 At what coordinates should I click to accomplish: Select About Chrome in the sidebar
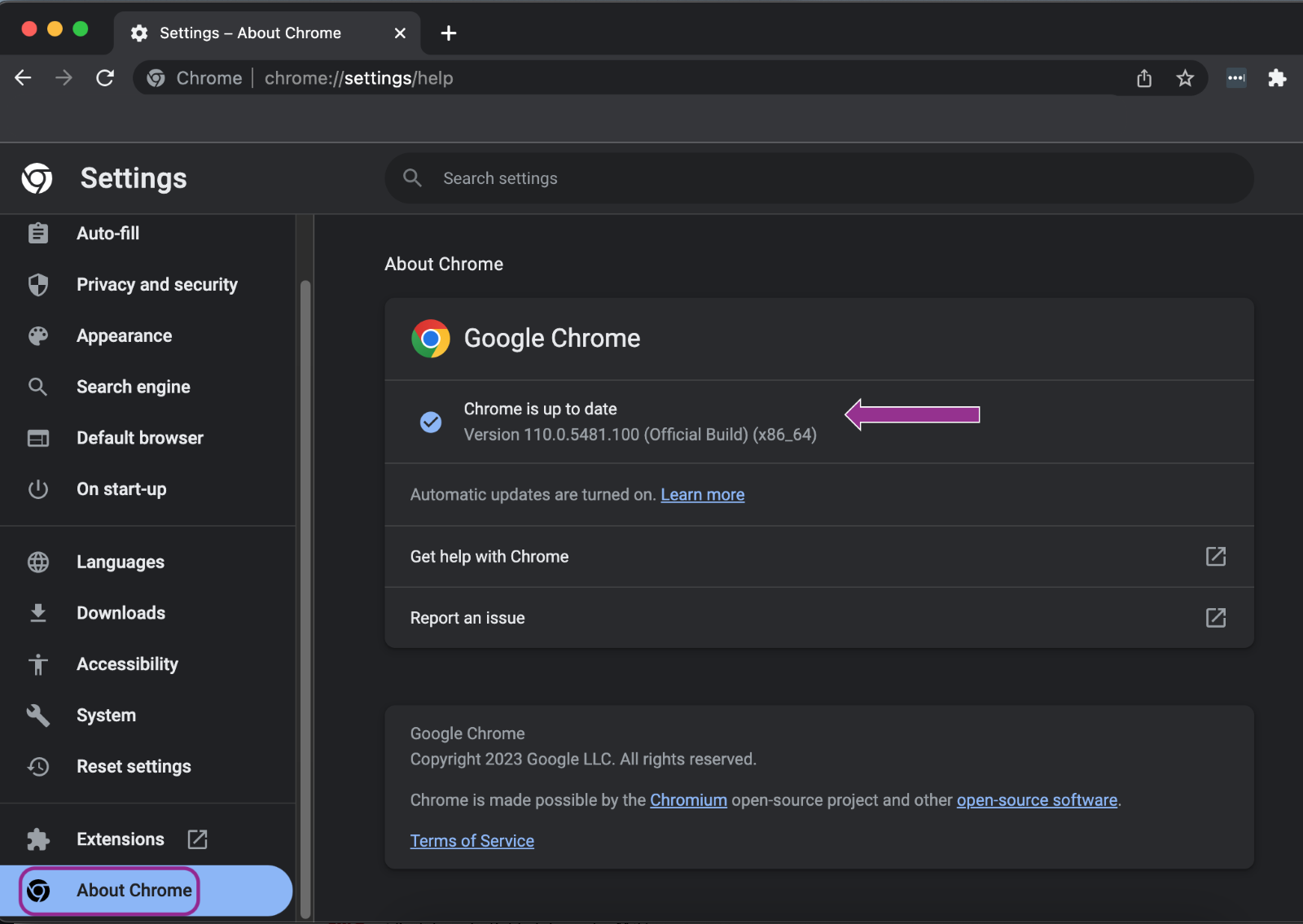click(134, 891)
